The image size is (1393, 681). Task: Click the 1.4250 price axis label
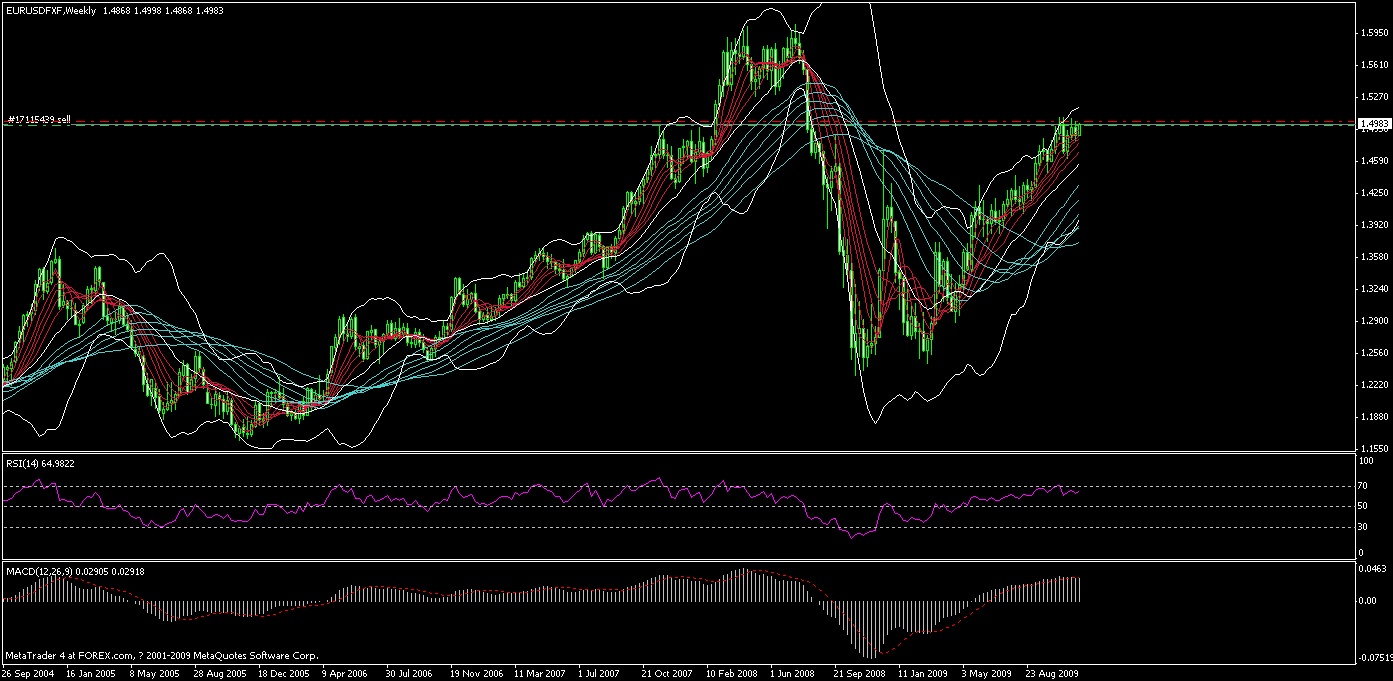point(1371,193)
